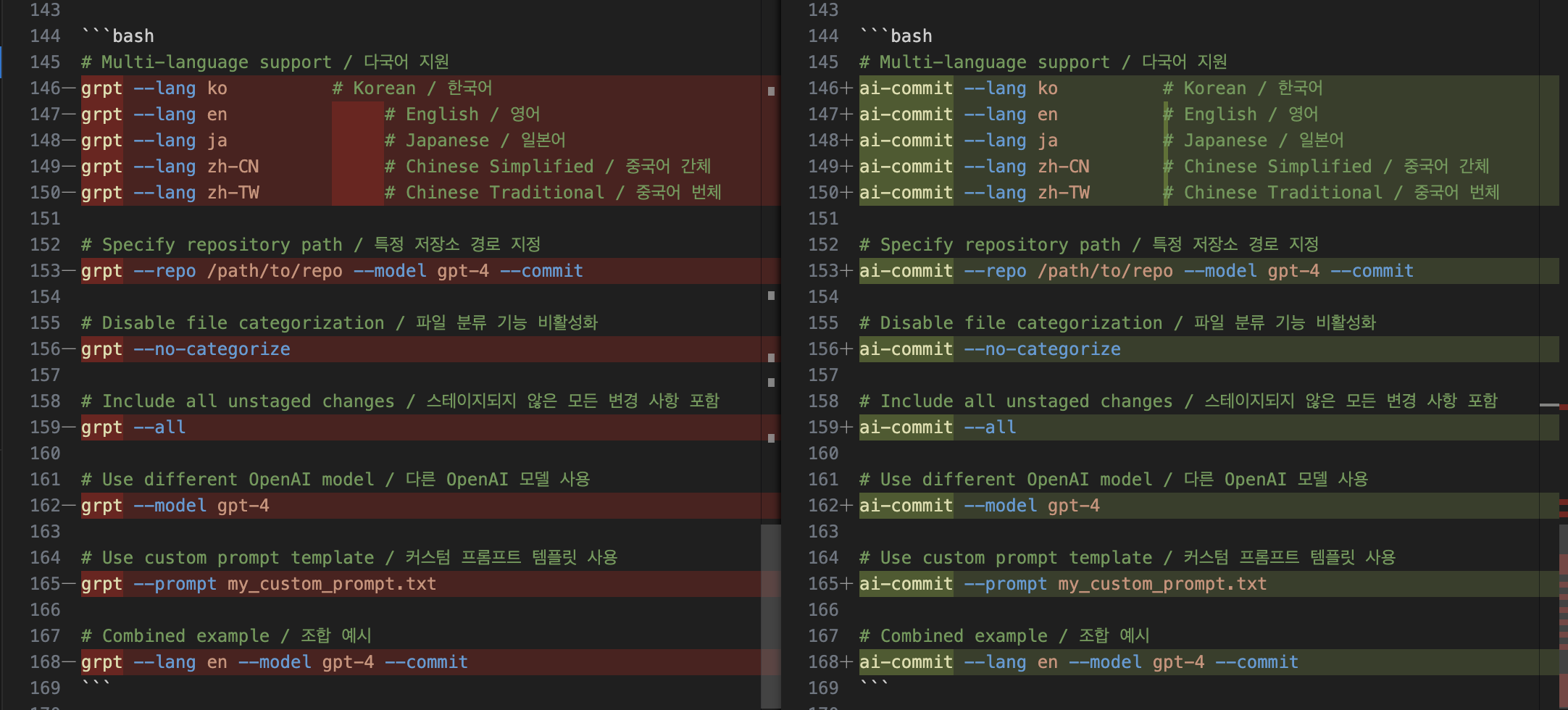Image resolution: width=1568 pixels, height=710 pixels.
Task: Click line number 153 in right pane
Action: (823, 271)
